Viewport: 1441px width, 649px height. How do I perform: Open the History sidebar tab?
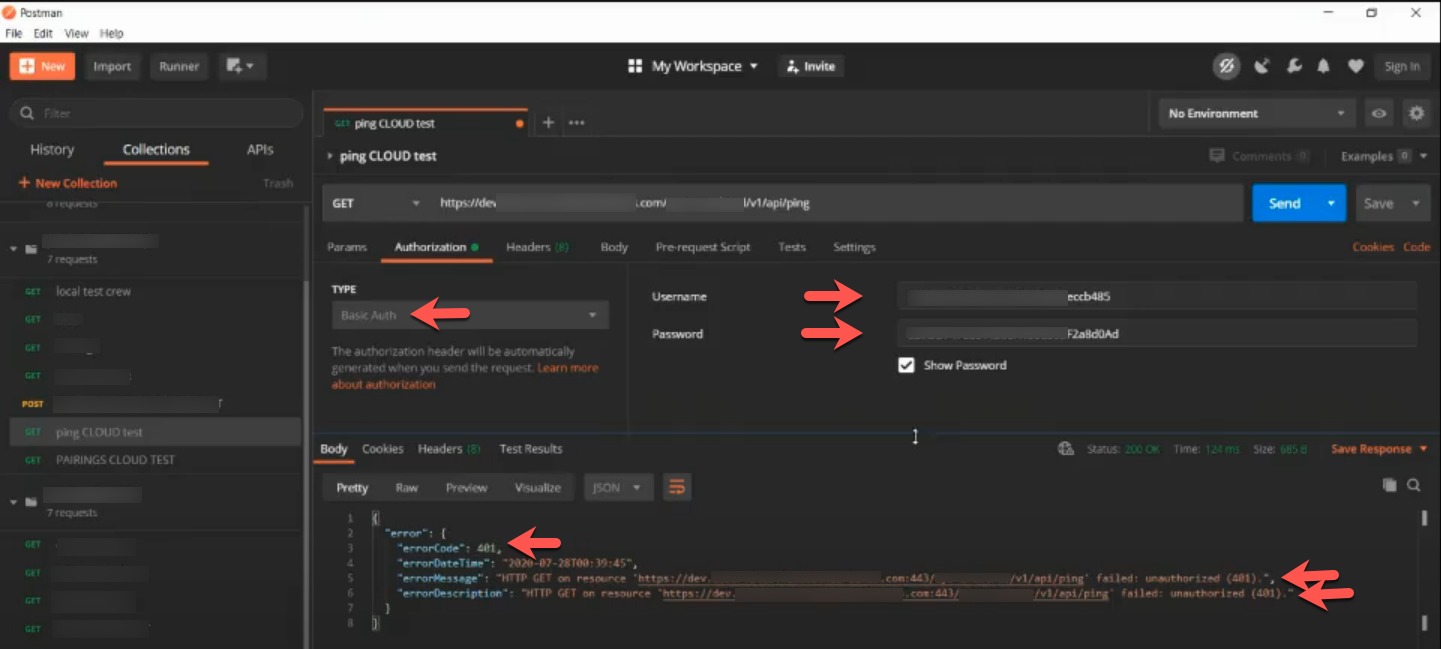pyautogui.click(x=52, y=150)
